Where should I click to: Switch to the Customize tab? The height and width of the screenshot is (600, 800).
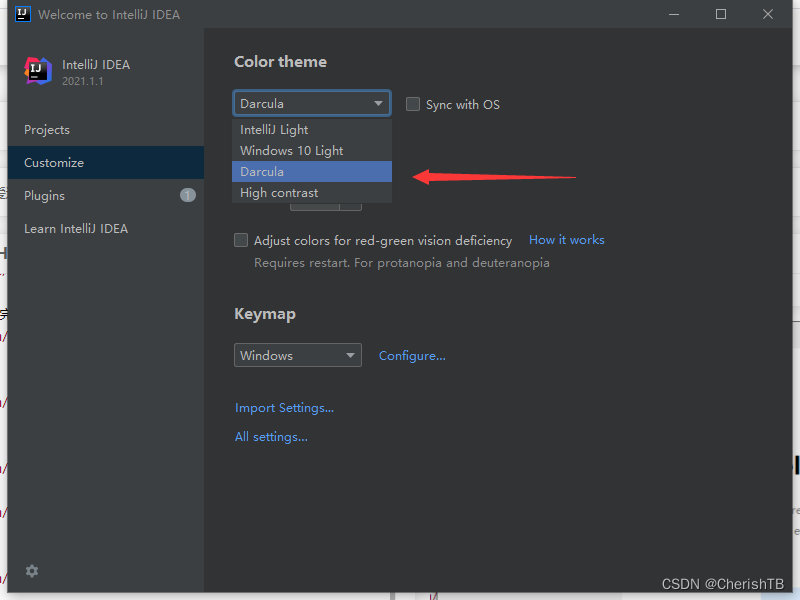tap(106, 162)
